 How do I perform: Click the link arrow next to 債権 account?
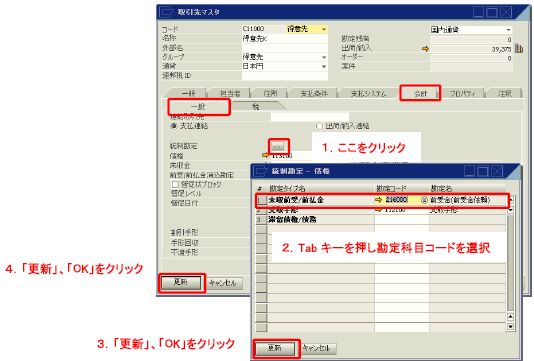coord(265,155)
